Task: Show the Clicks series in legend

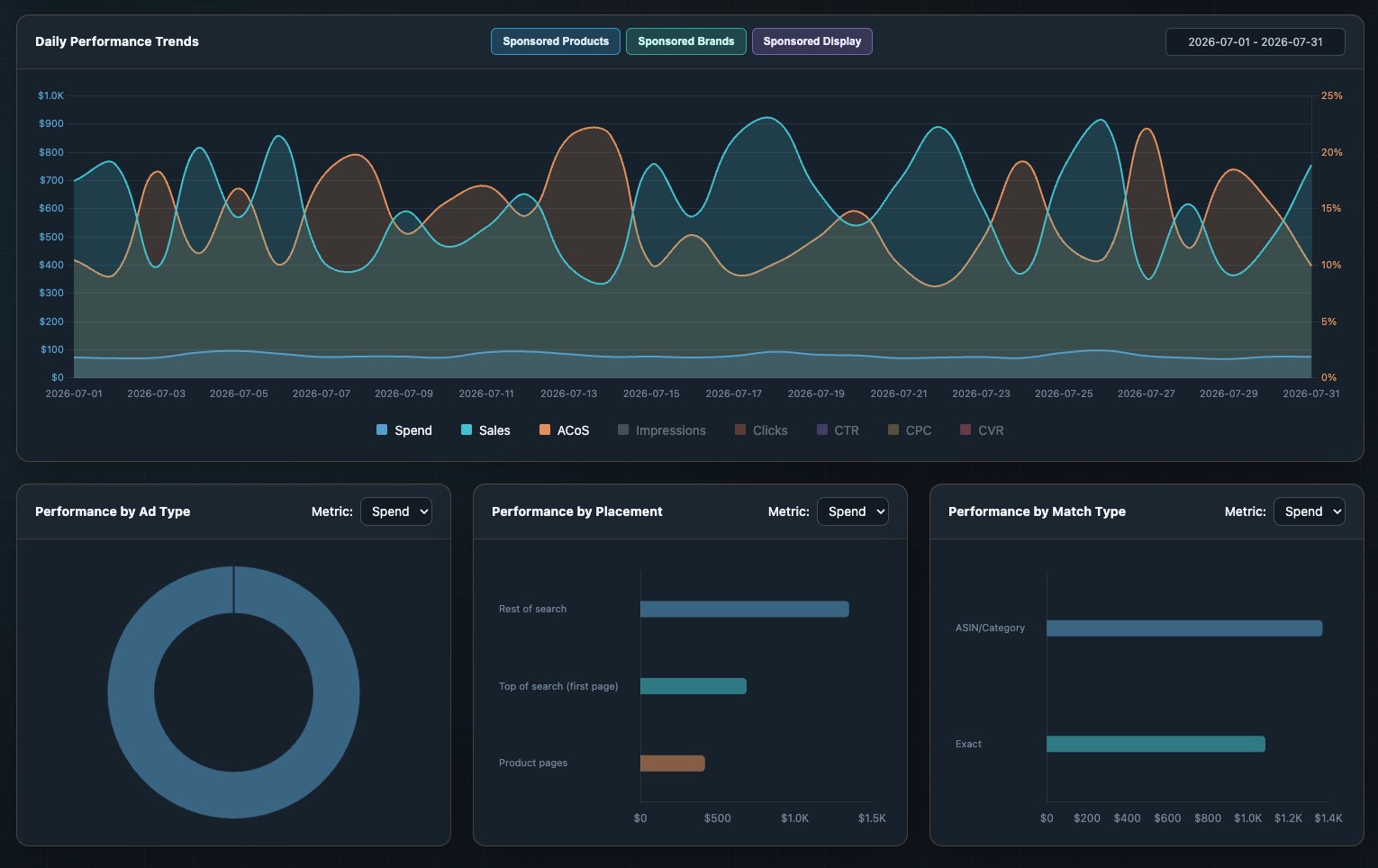Action: 761,430
